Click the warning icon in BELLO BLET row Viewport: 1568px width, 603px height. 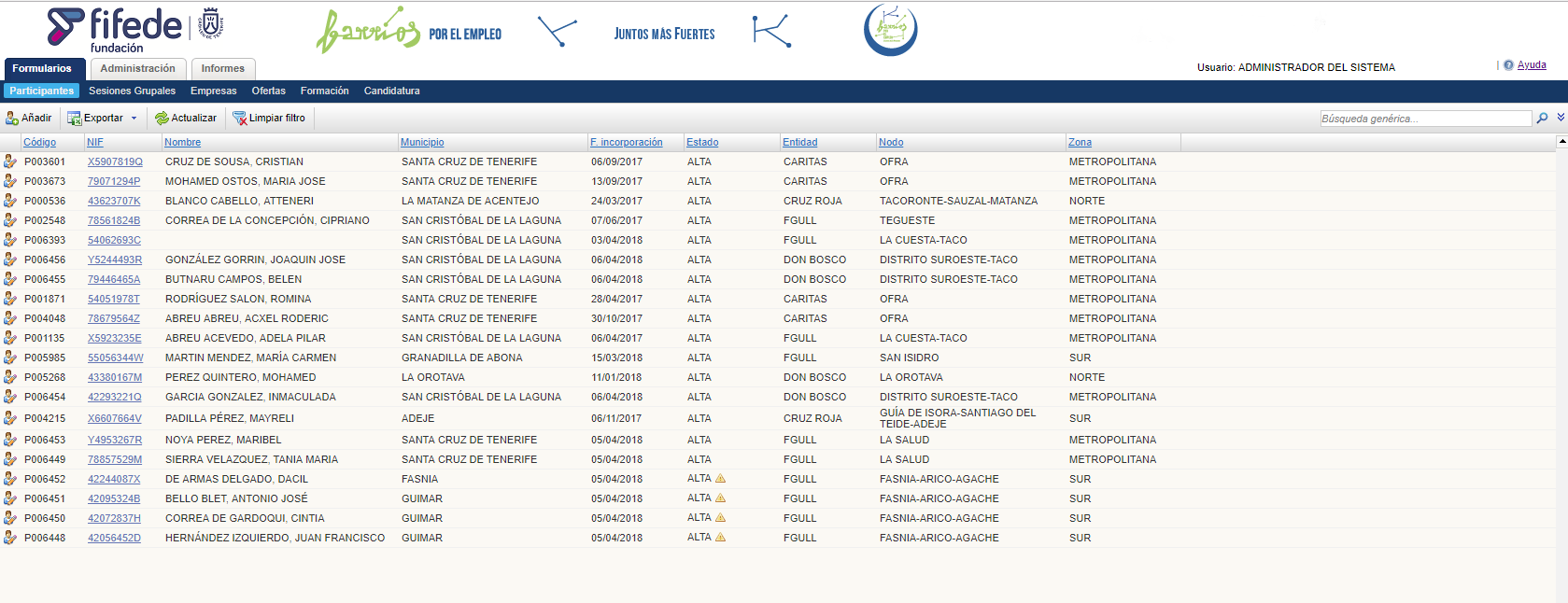point(720,498)
